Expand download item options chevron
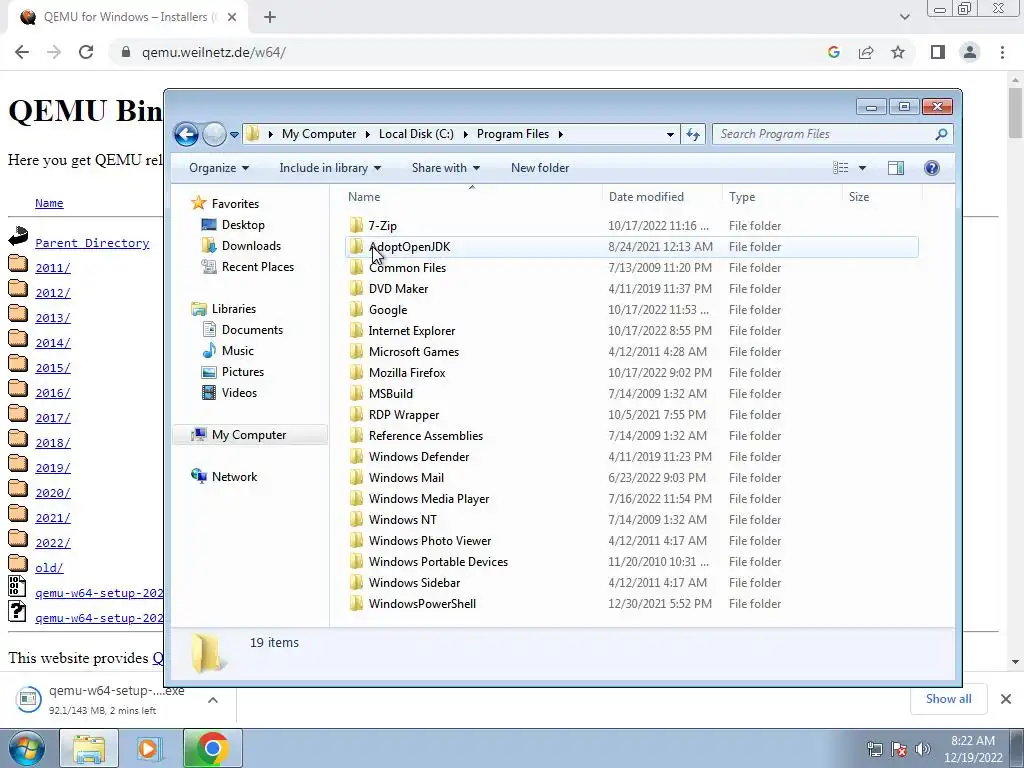 [212, 700]
